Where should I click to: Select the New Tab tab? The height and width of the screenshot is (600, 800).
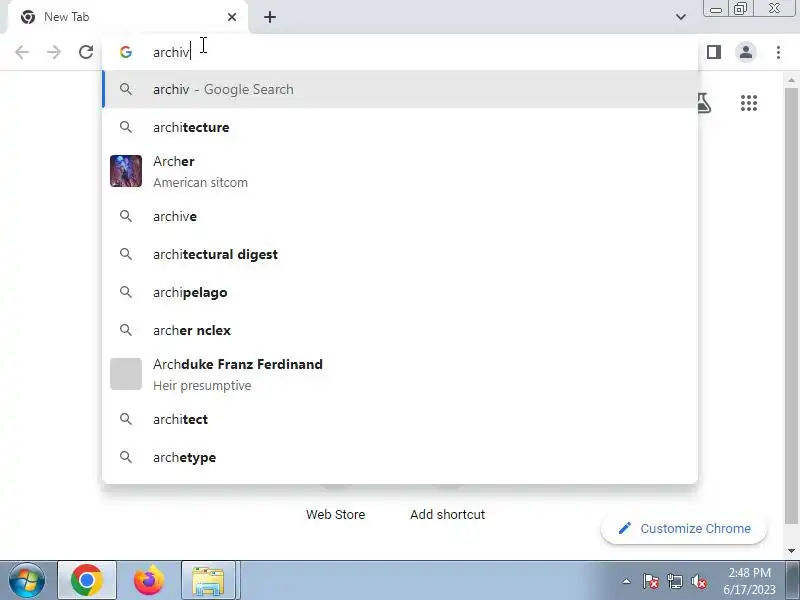128,17
